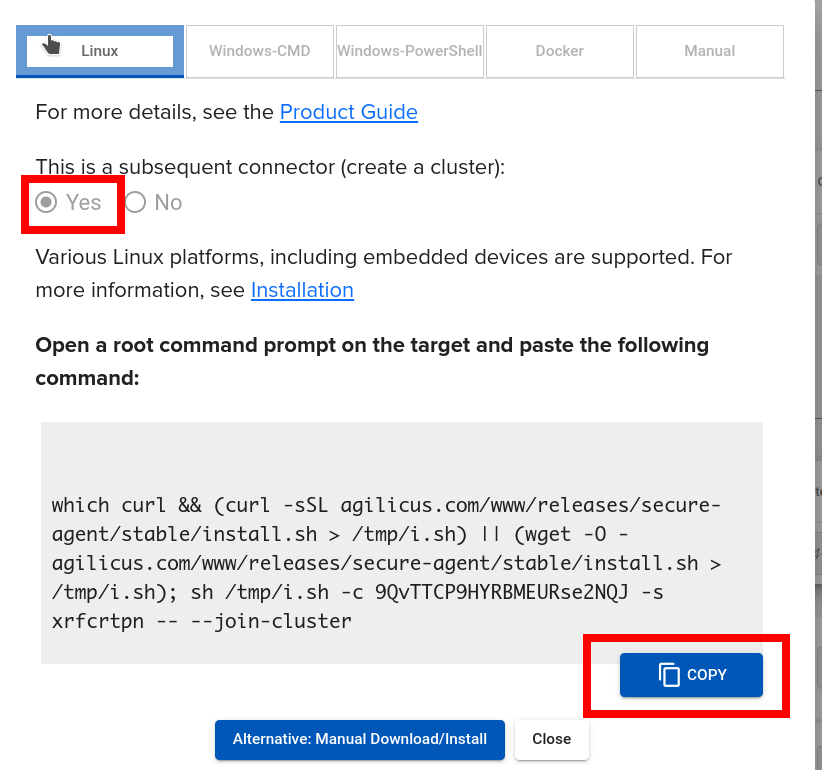Switch to the Linux tab

(x=100, y=51)
